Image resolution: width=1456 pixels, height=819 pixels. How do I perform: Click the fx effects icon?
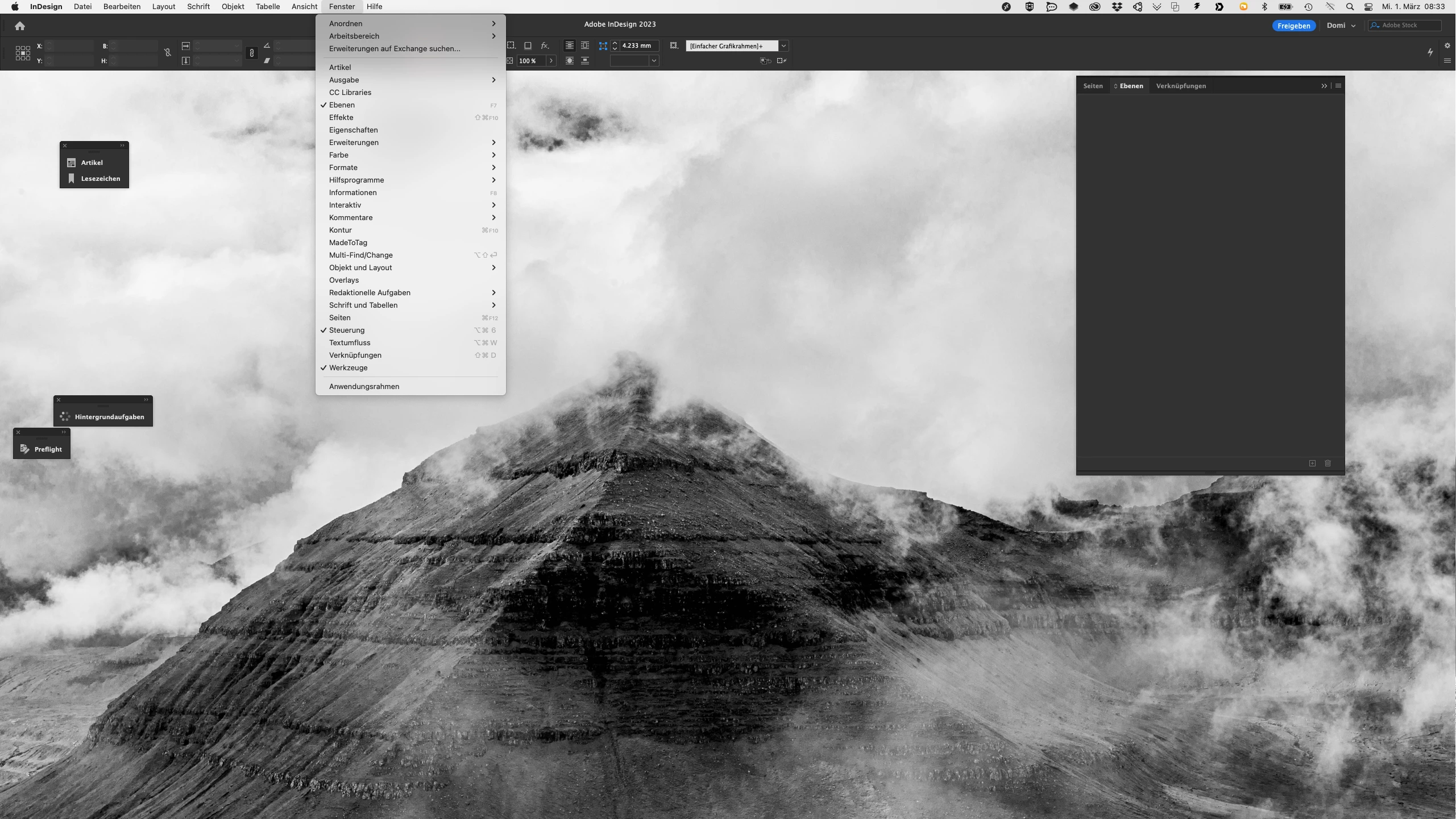click(545, 45)
